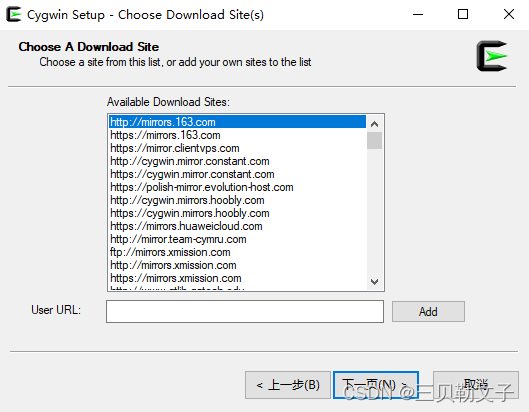Viewport: 529px width, 412px height.
Task: Choose https://mirrors.huaweicloud.com mirror
Action: 238,226
